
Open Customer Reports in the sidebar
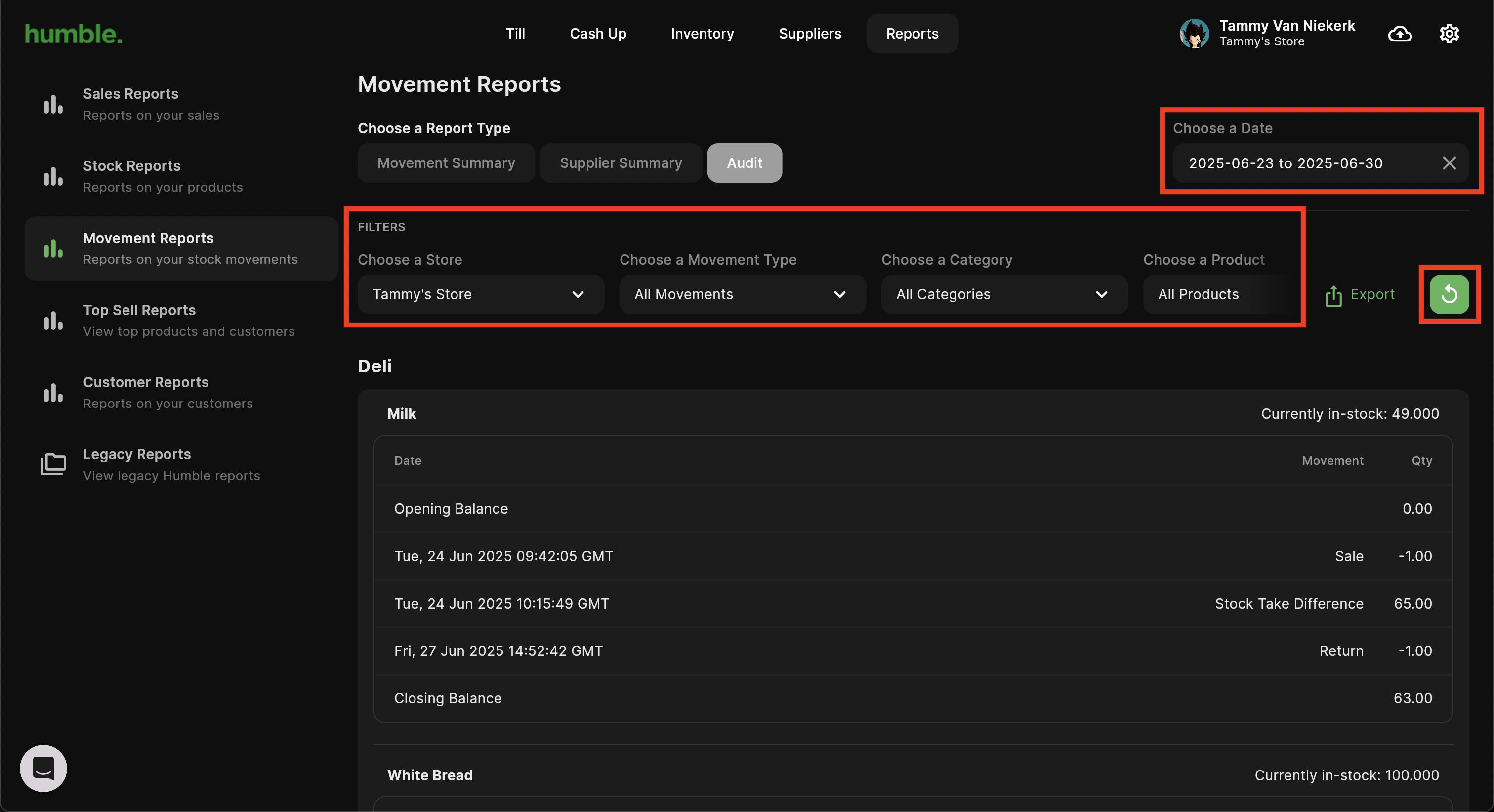tap(181, 393)
